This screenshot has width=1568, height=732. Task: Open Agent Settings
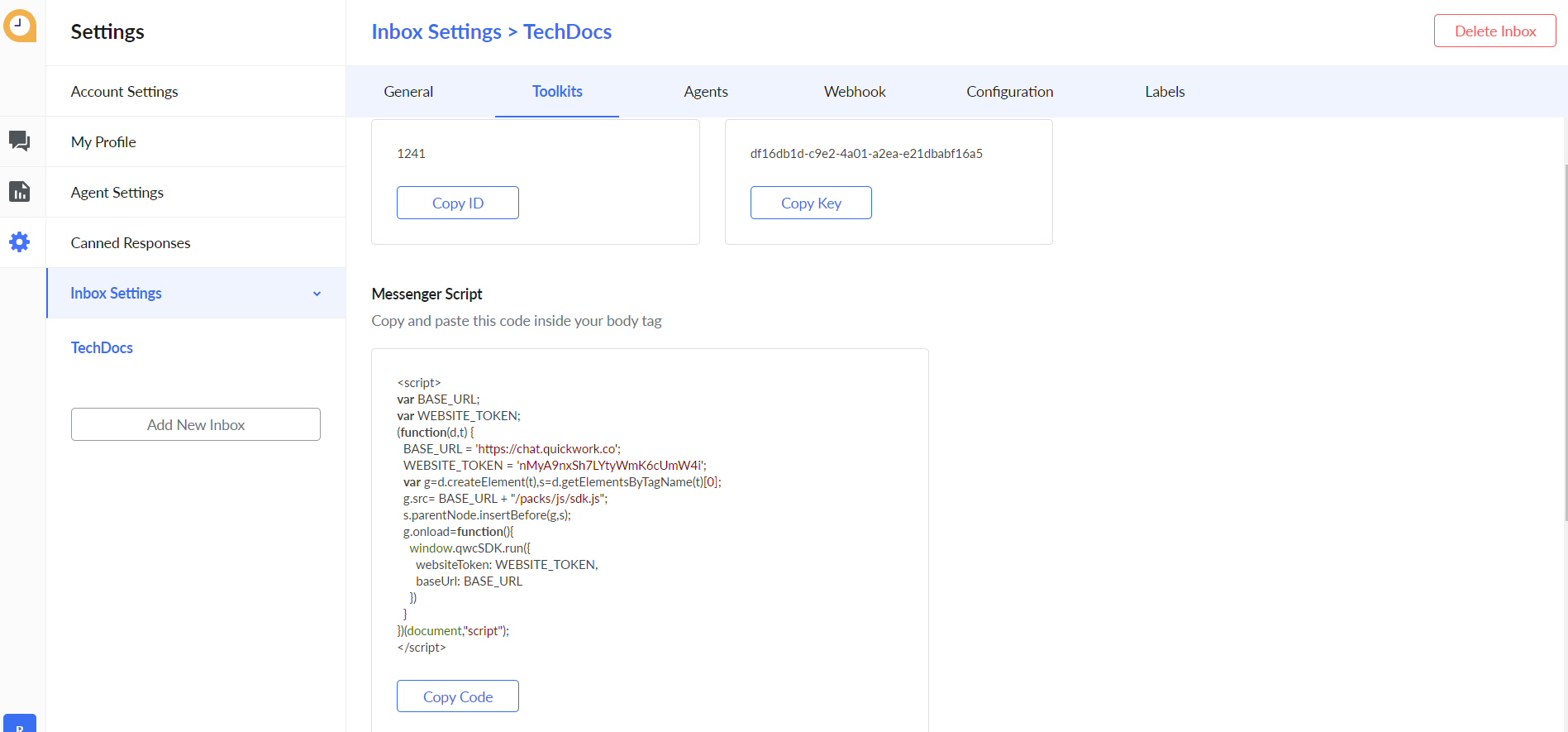(196, 192)
